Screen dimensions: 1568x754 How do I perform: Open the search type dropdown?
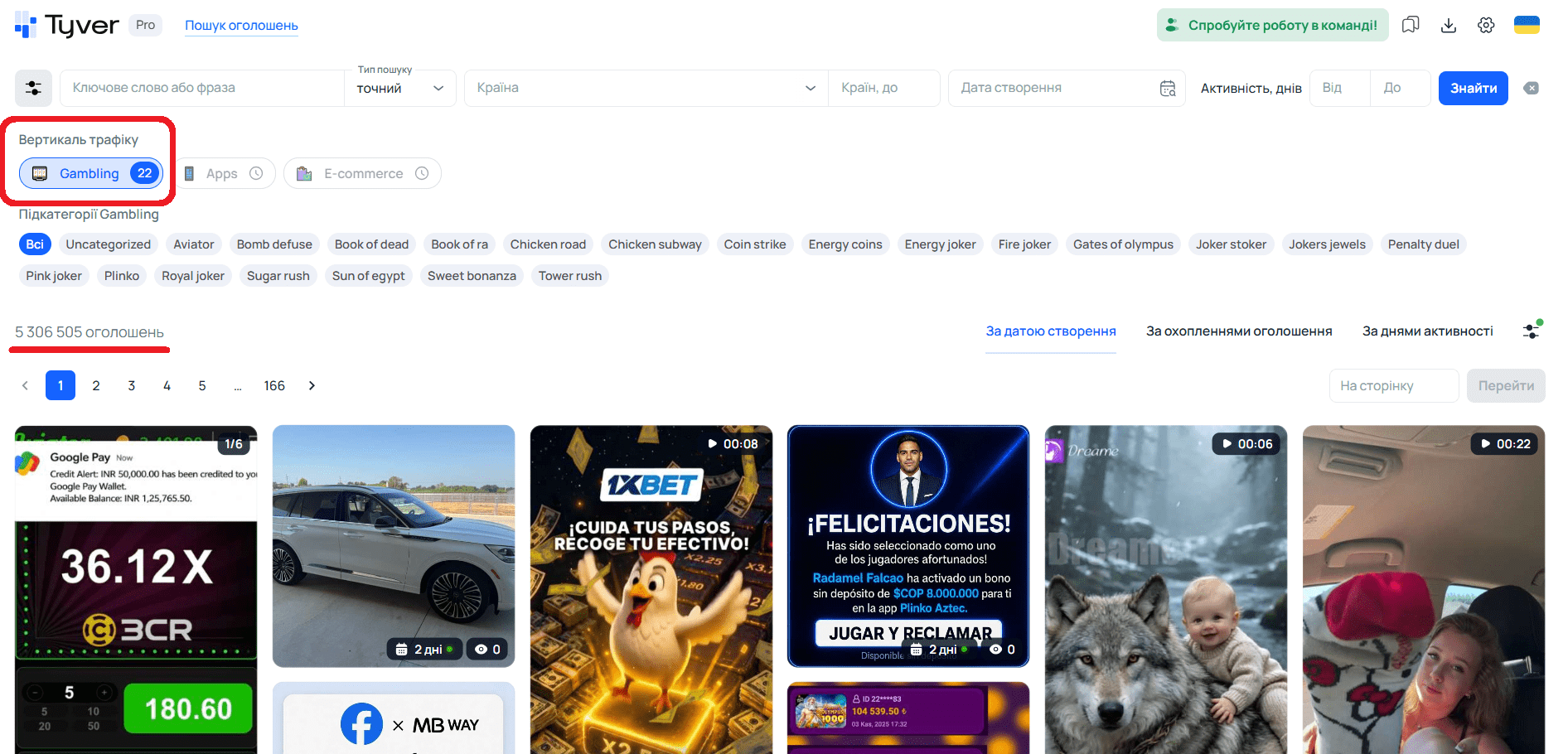tap(400, 88)
